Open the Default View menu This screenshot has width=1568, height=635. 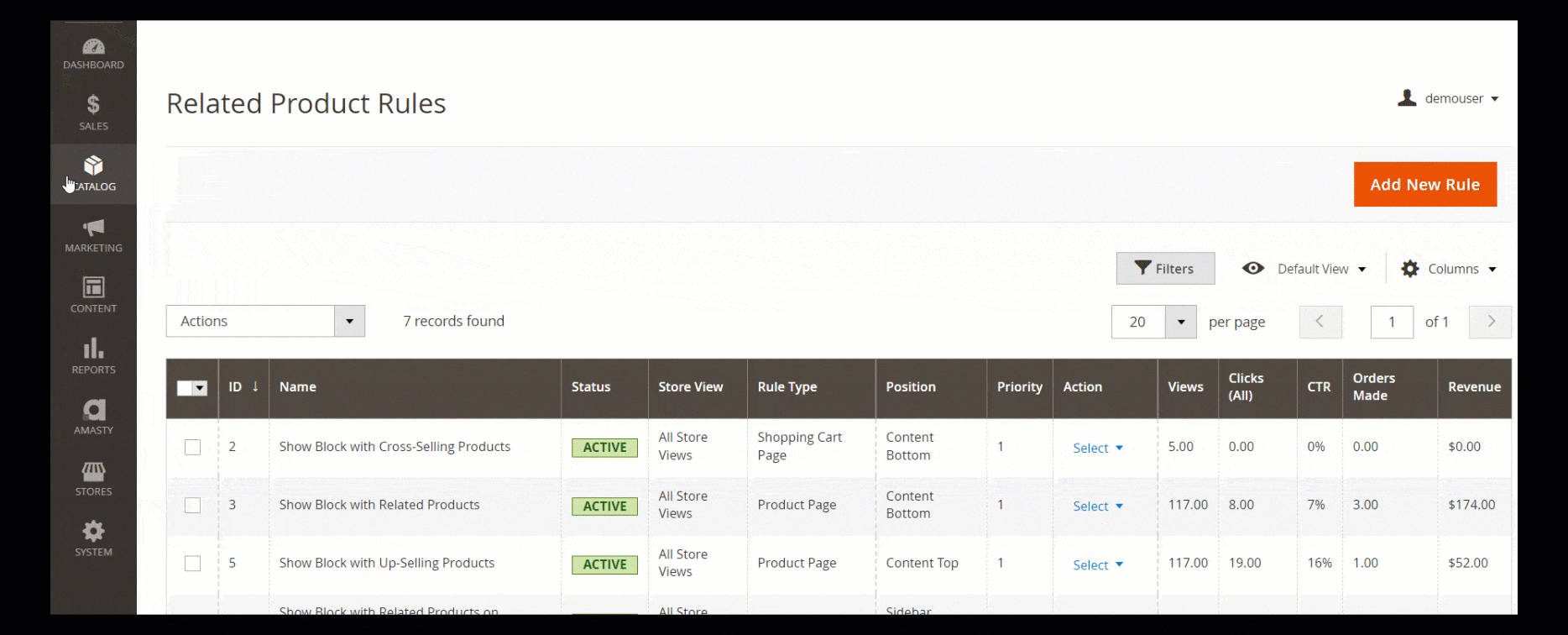[1304, 269]
